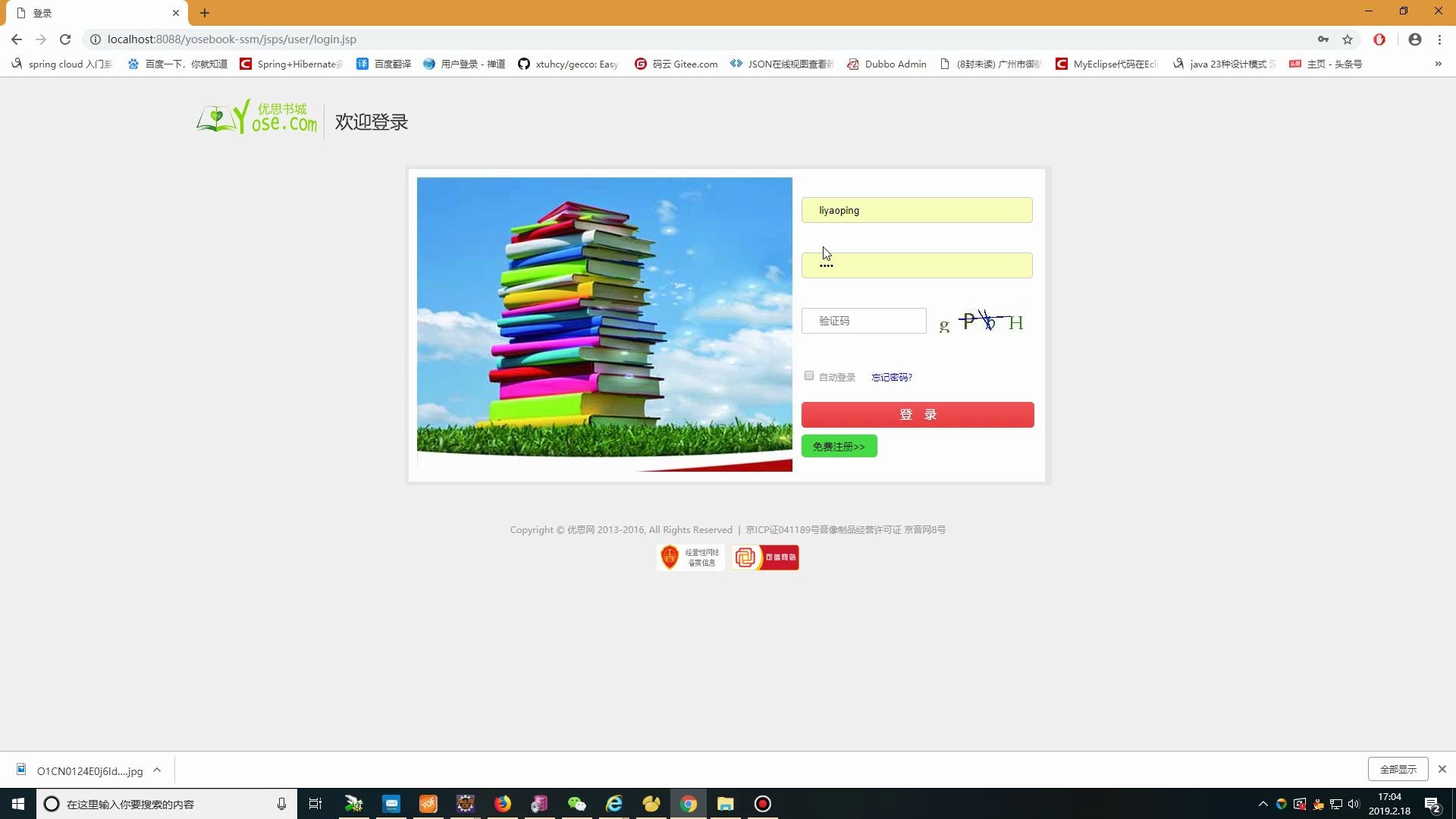Open the saved password key icon
This screenshot has width=1456, height=819.
click(x=1323, y=39)
